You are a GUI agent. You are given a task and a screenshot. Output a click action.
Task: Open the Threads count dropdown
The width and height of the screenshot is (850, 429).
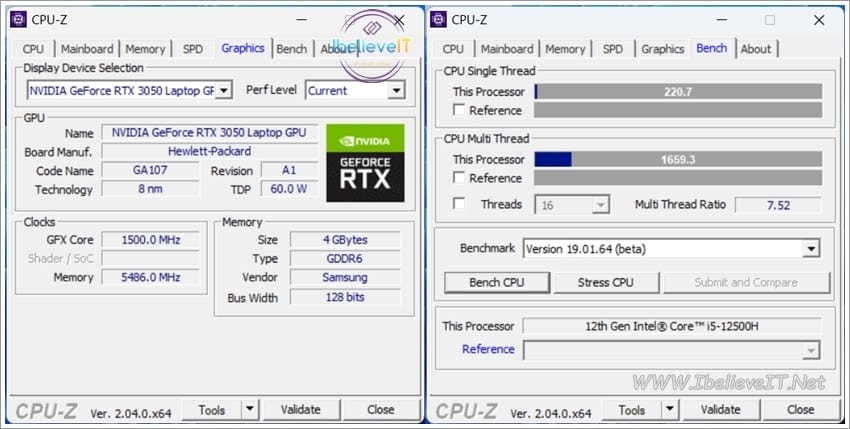(601, 205)
